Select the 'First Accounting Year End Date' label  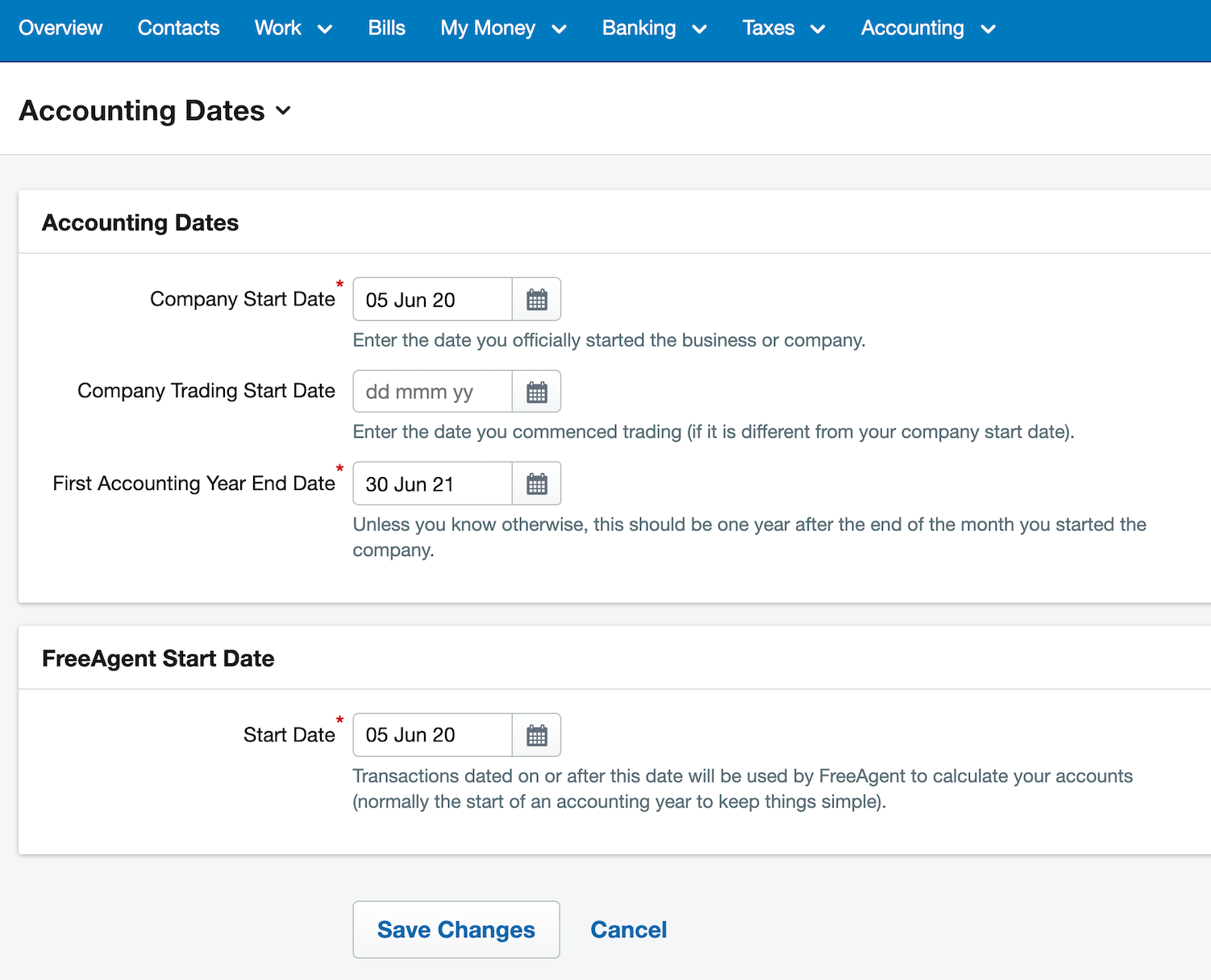click(194, 483)
